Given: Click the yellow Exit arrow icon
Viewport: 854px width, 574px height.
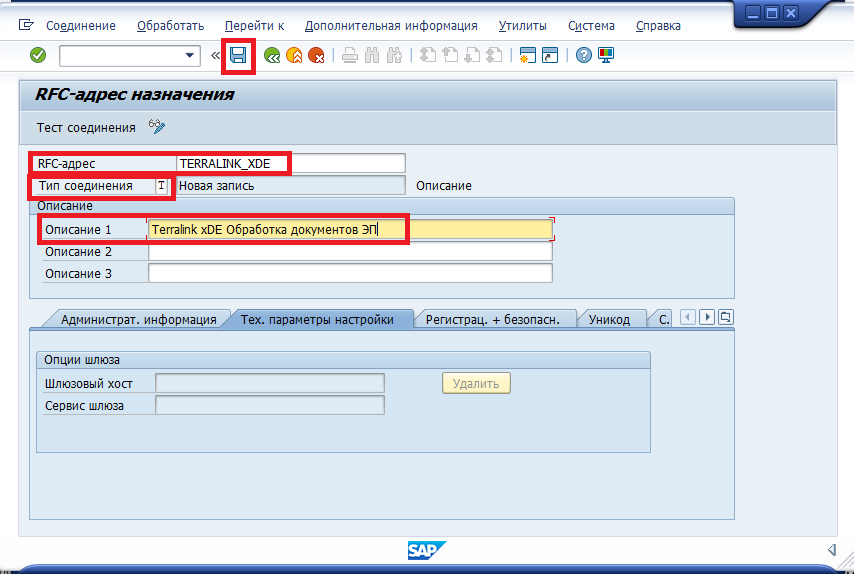Looking at the screenshot, I should [294, 56].
